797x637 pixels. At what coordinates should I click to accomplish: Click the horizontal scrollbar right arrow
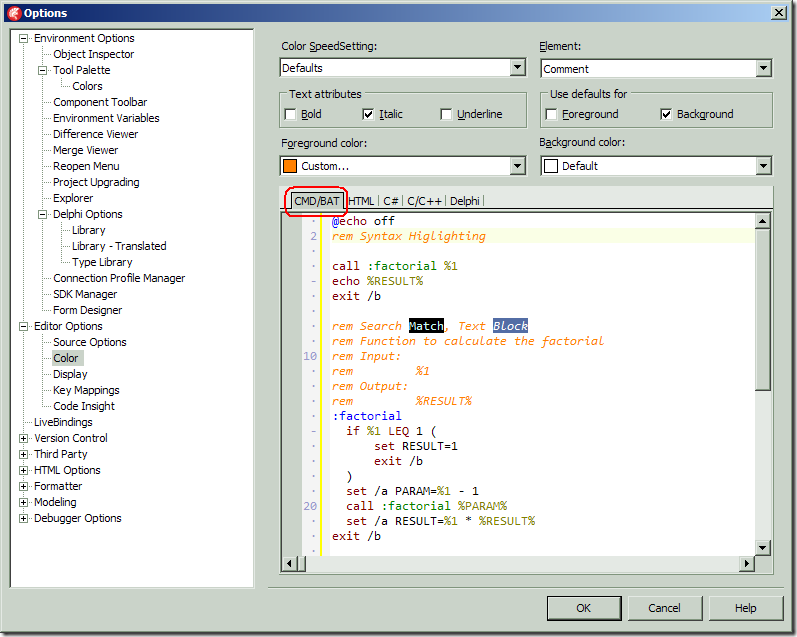746,564
